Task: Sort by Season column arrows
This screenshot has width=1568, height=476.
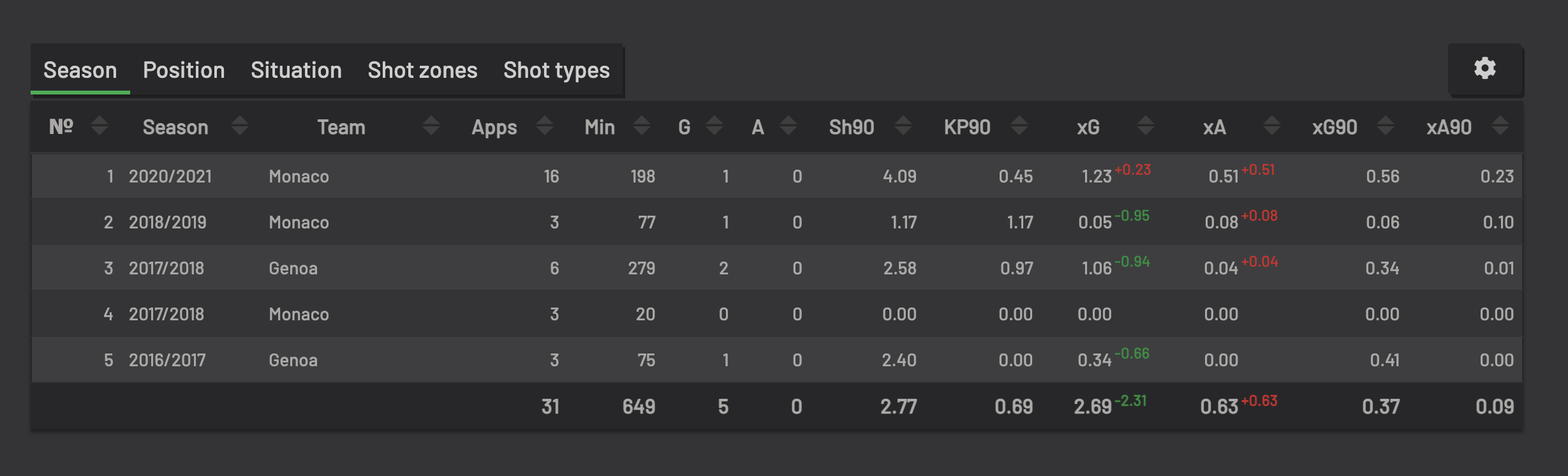Action: click(x=240, y=126)
